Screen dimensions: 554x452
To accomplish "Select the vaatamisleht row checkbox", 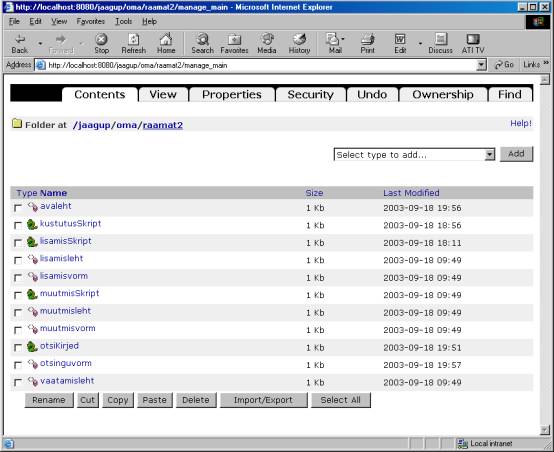I will (x=18, y=382).
